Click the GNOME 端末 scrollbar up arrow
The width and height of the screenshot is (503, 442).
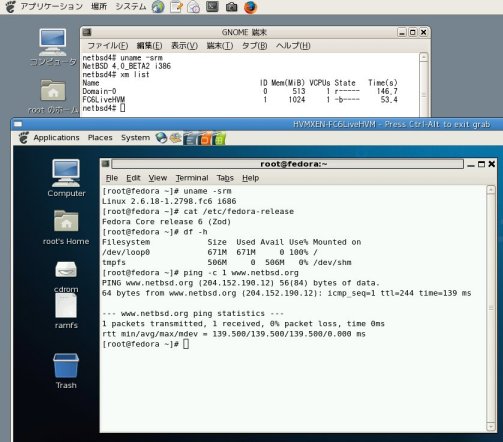pyautogui.click(x=424, y=57)
